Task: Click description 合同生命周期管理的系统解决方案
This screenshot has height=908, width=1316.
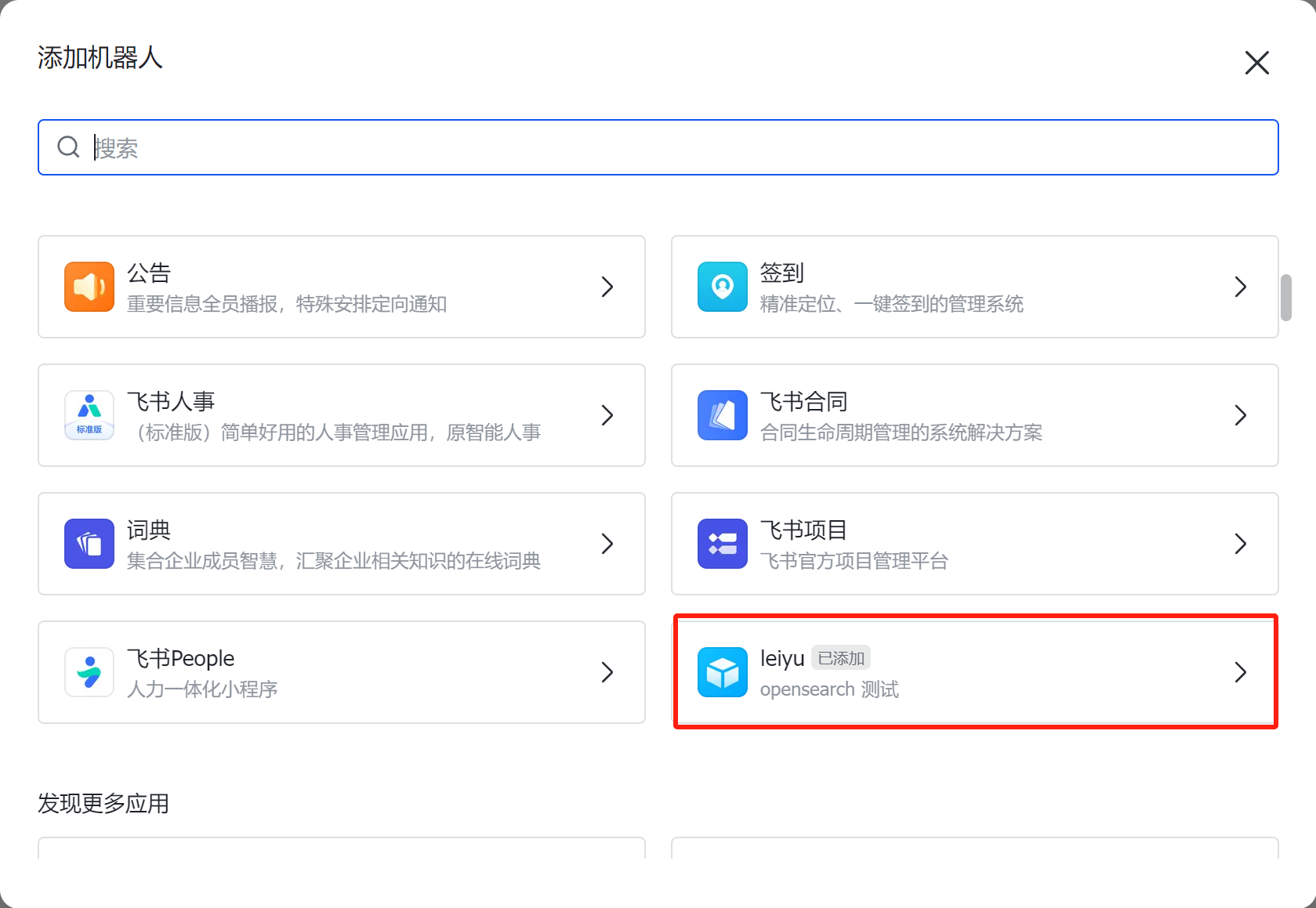Action: pyautogui.click(x=901, y=432)
